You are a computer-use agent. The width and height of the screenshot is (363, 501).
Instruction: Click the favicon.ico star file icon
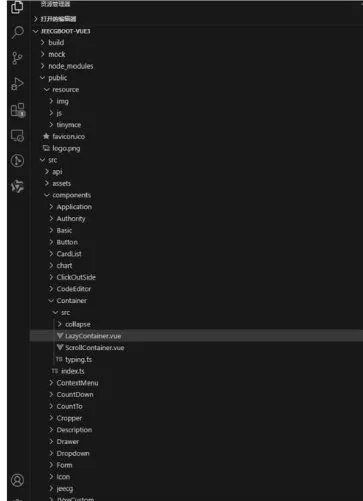coord(46,136)
